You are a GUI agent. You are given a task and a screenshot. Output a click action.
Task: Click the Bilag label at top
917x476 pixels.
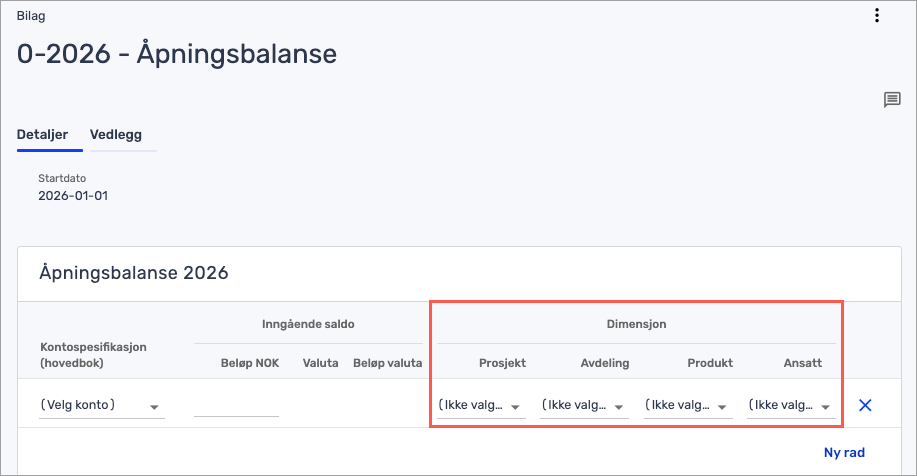[31, 16]
